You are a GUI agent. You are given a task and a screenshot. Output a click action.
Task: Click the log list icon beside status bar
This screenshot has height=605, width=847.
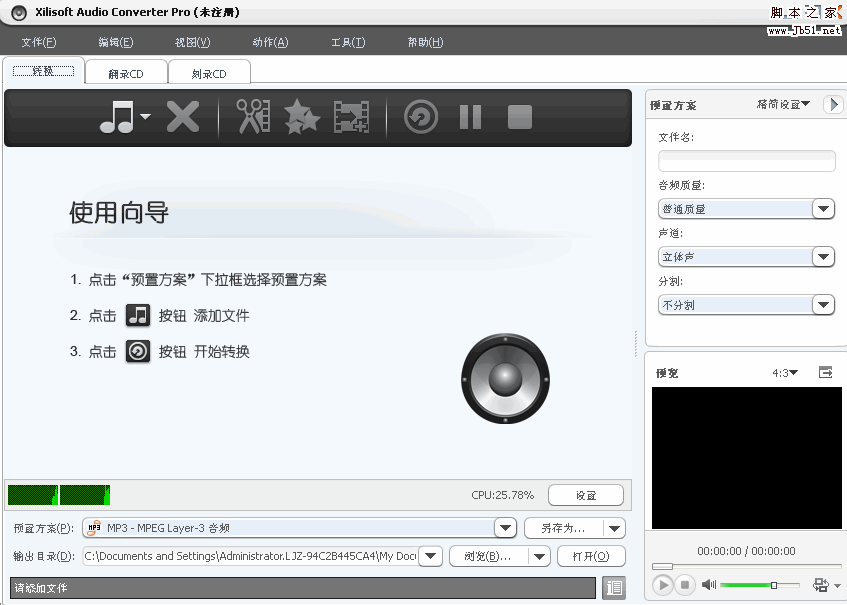[614, 587]
